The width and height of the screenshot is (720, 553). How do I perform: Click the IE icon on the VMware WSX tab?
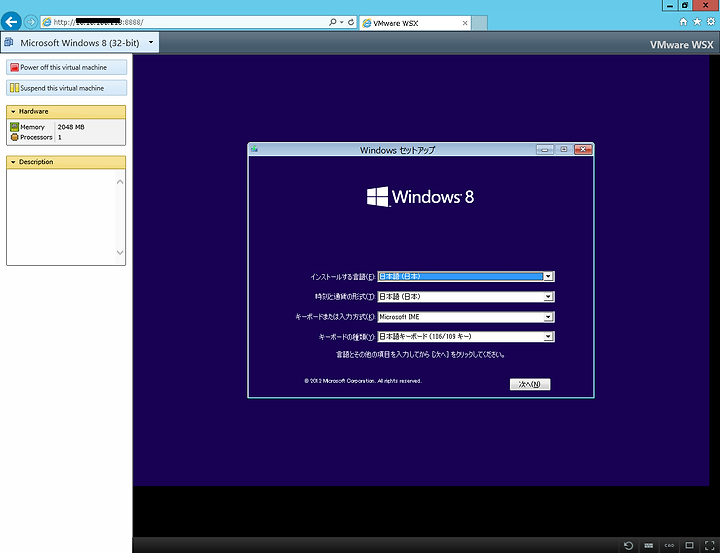(x=366, y=23)
